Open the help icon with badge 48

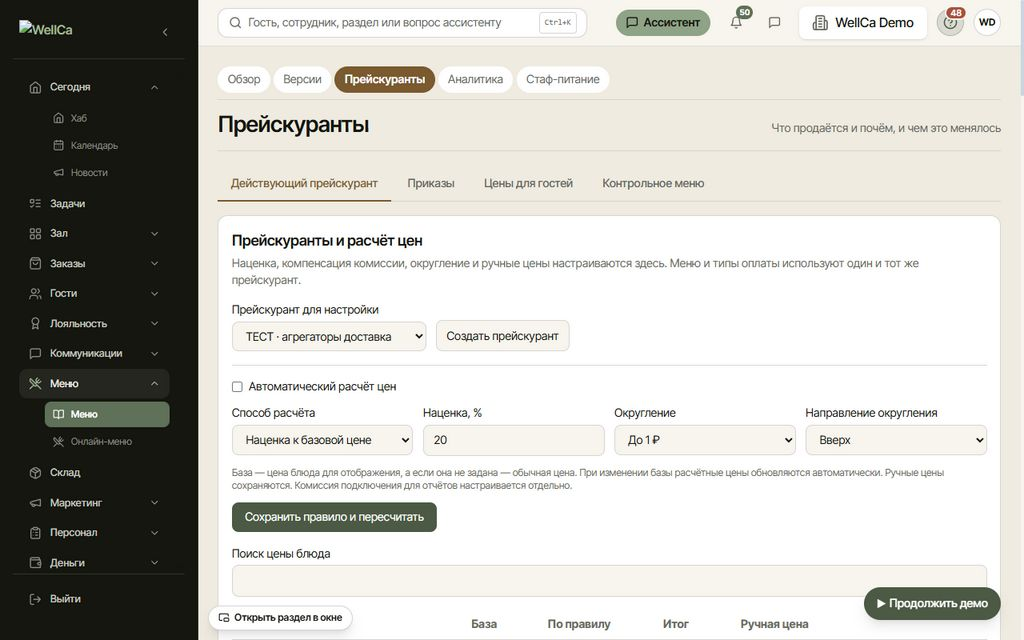click(x=950, y=23)
